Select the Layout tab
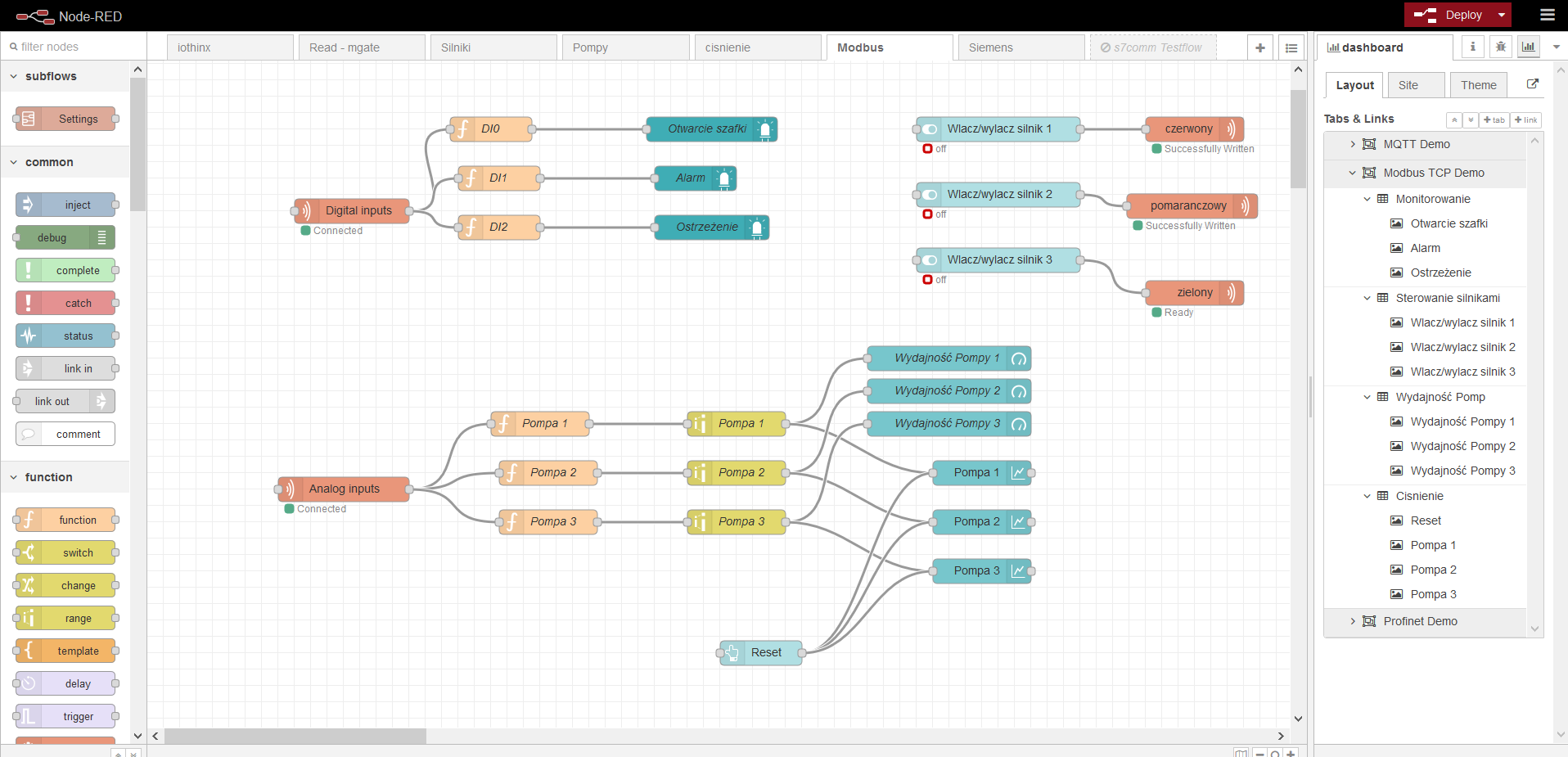Image resolution: width=1568 pixels, height=757 pixels. 1354,85
